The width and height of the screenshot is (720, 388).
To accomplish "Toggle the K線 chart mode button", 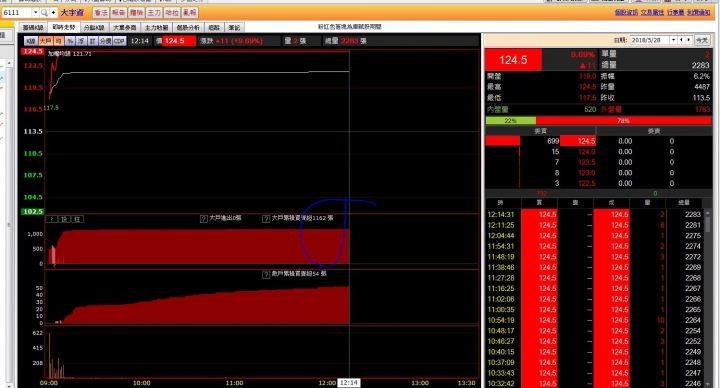I will 31,41.
